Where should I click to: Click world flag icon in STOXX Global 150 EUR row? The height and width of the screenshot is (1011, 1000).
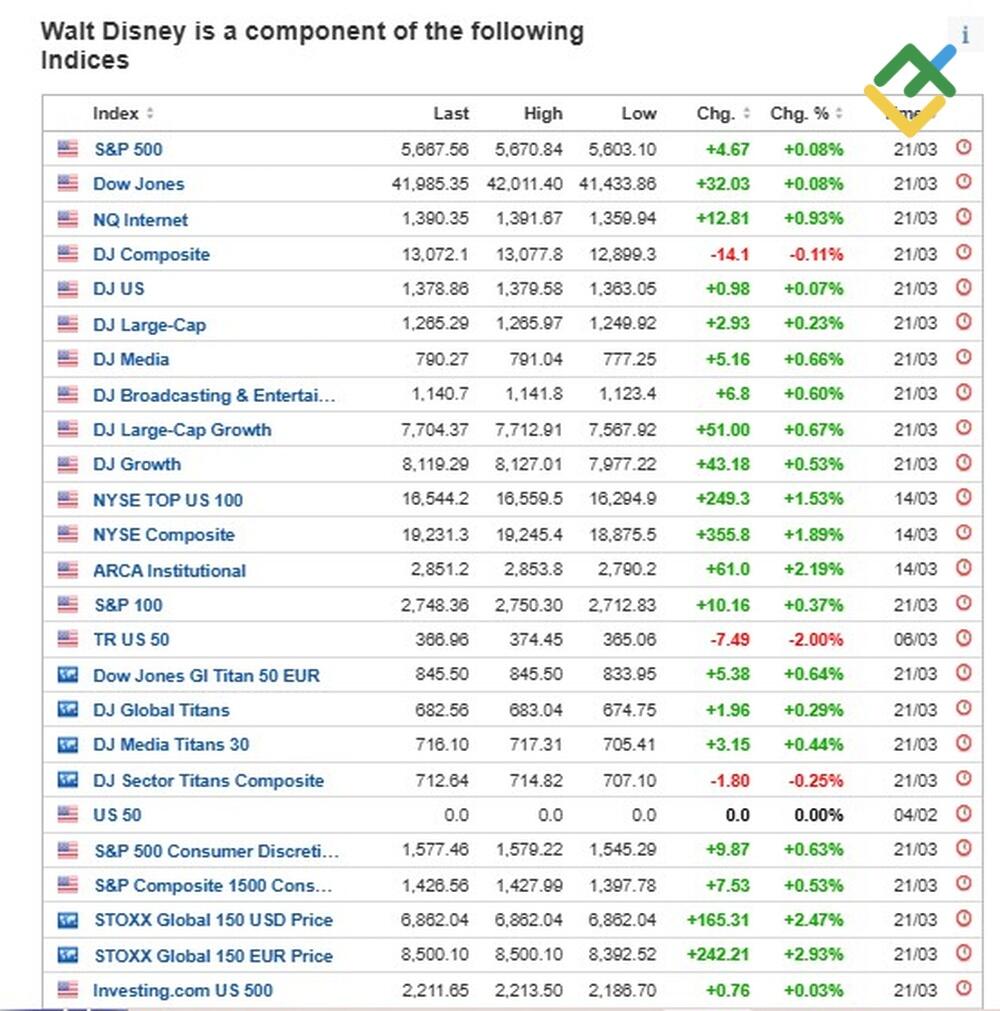point(68,955)
